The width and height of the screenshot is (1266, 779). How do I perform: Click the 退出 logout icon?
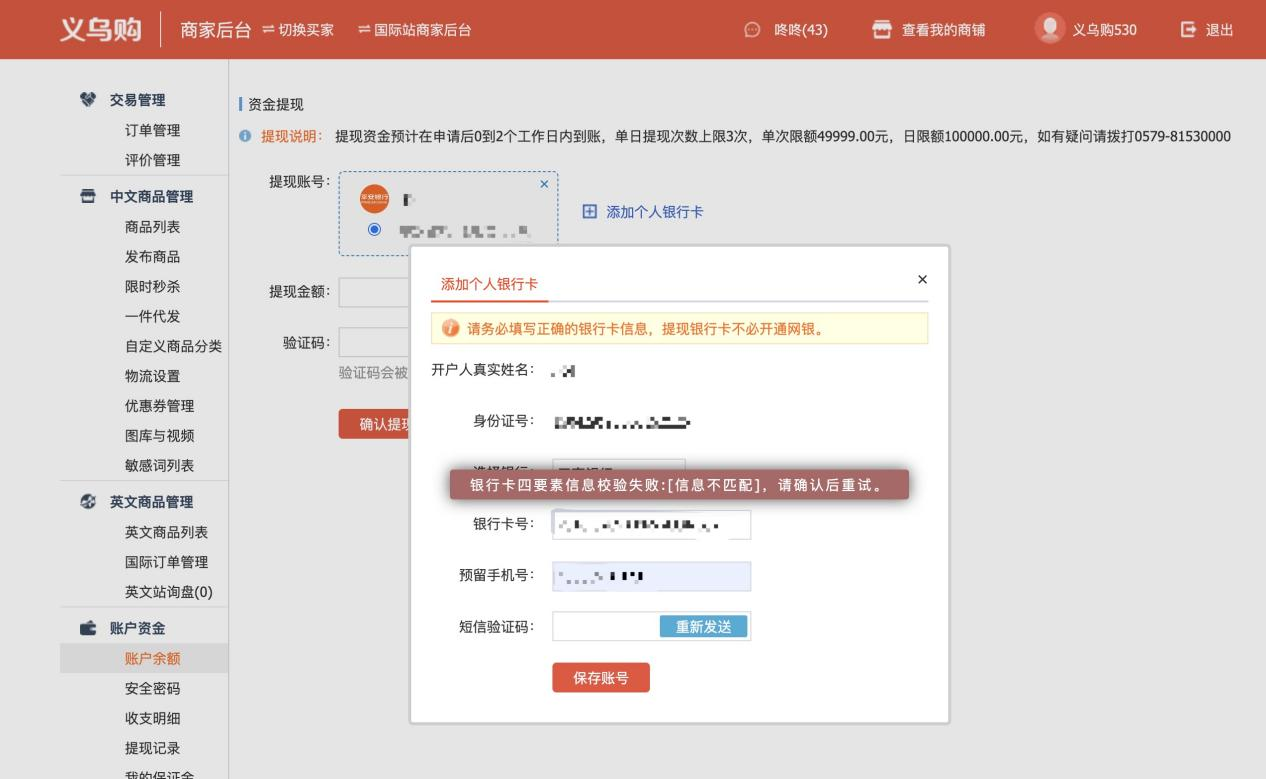coord(1188,30)
